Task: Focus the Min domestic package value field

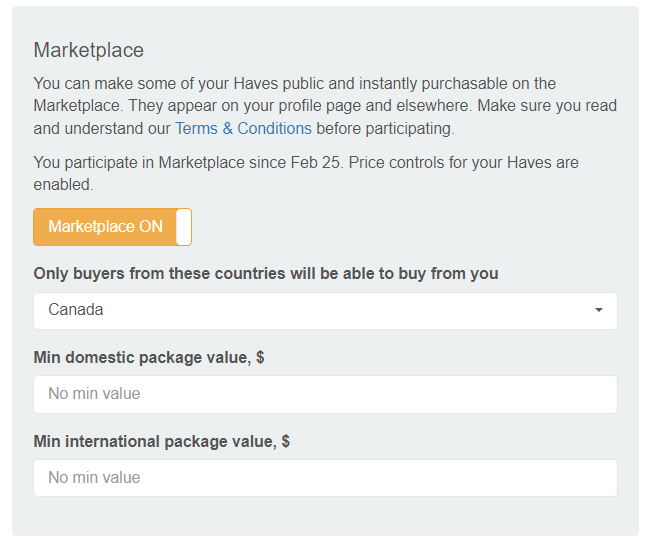Action: (325, 394)
